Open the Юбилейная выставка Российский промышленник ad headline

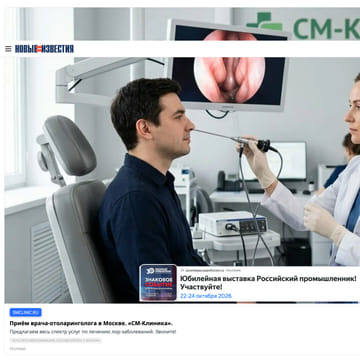268,283
